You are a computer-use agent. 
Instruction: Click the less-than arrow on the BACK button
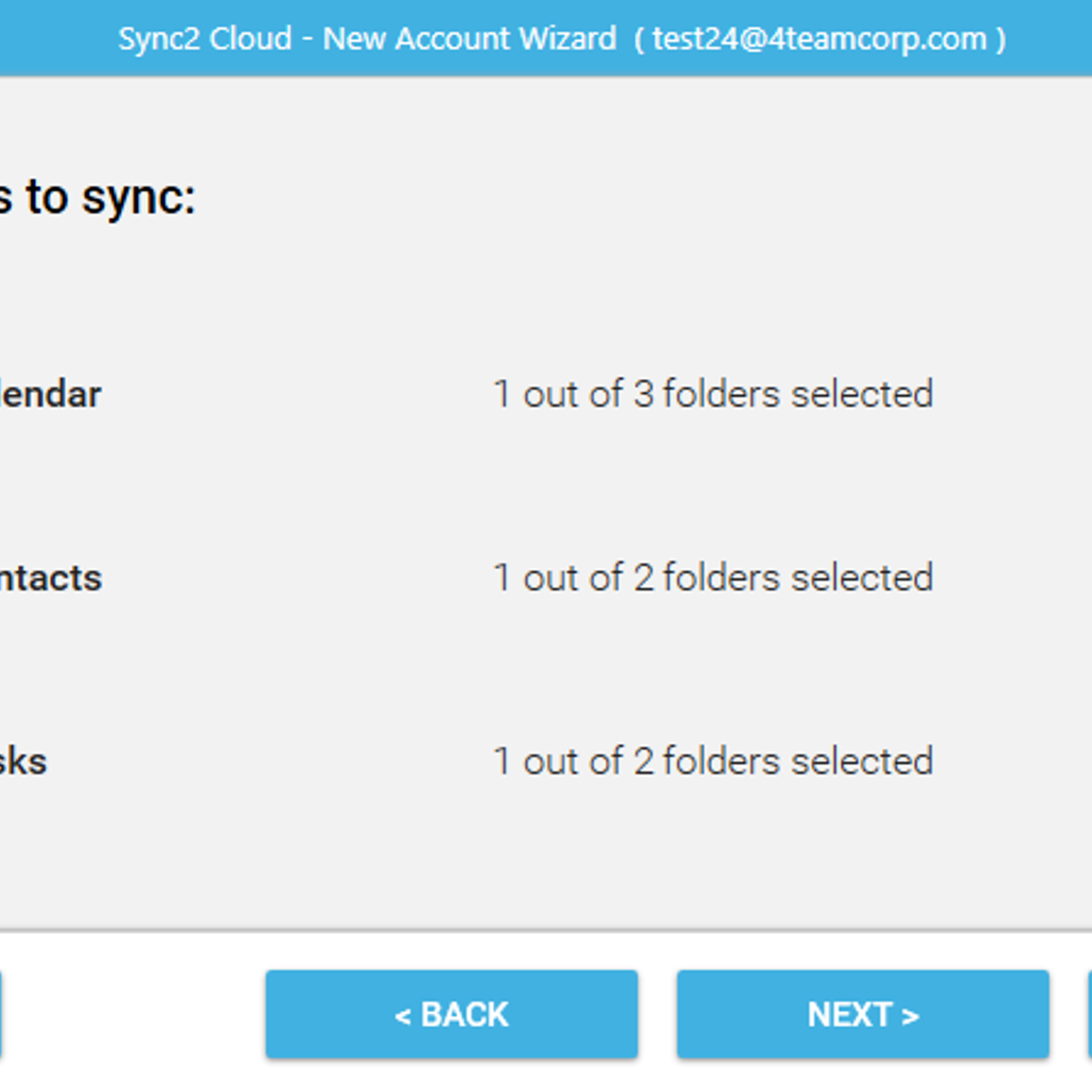click(x=403, y=1016)
